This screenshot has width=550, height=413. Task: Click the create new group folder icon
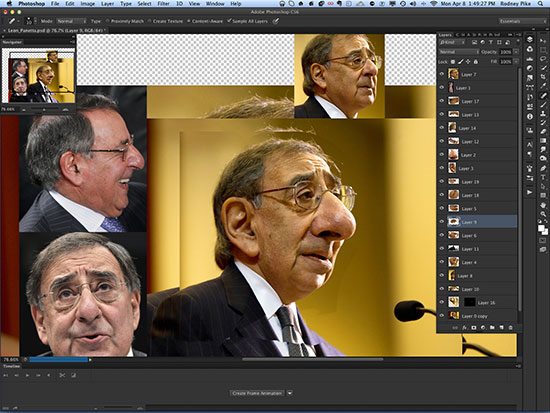492,327
